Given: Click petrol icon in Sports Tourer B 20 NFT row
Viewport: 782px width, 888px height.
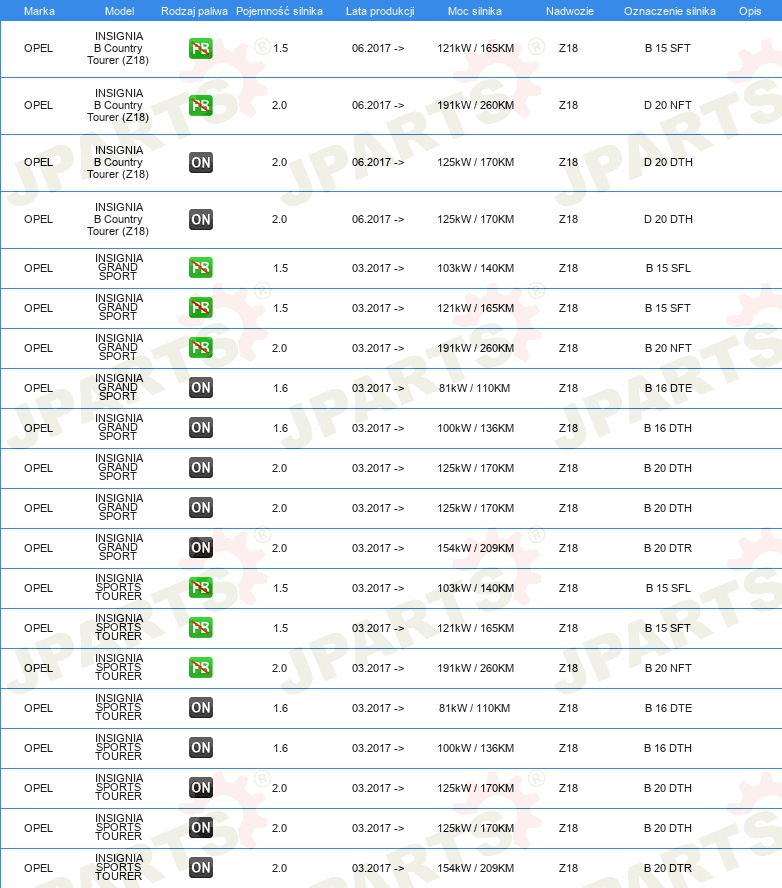Looking at the screenshot, I should (x=200, y=668).
